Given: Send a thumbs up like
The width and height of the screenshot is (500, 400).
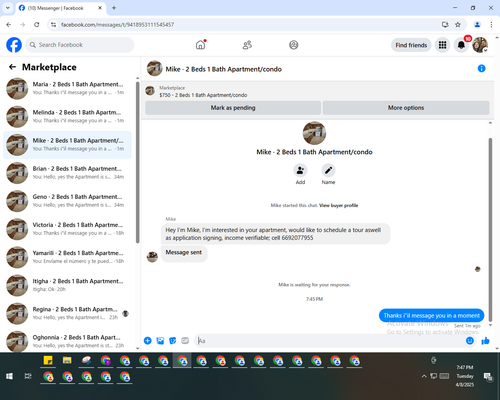Looking at the screenshot, I should 485,340.
